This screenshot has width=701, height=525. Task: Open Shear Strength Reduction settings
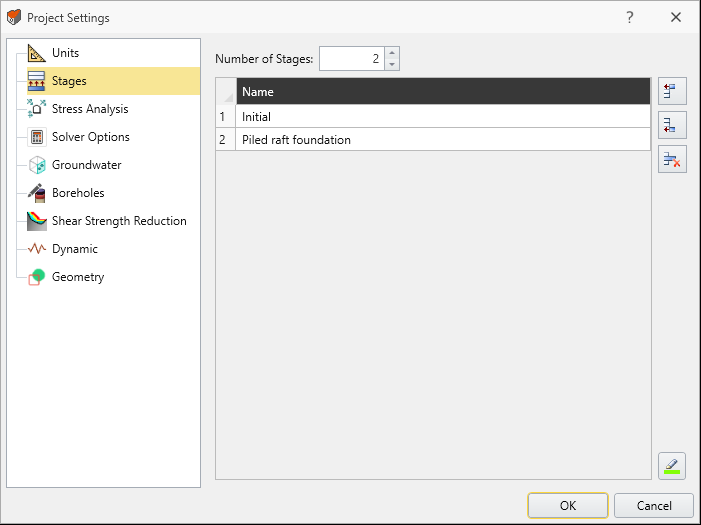point(119,221)
